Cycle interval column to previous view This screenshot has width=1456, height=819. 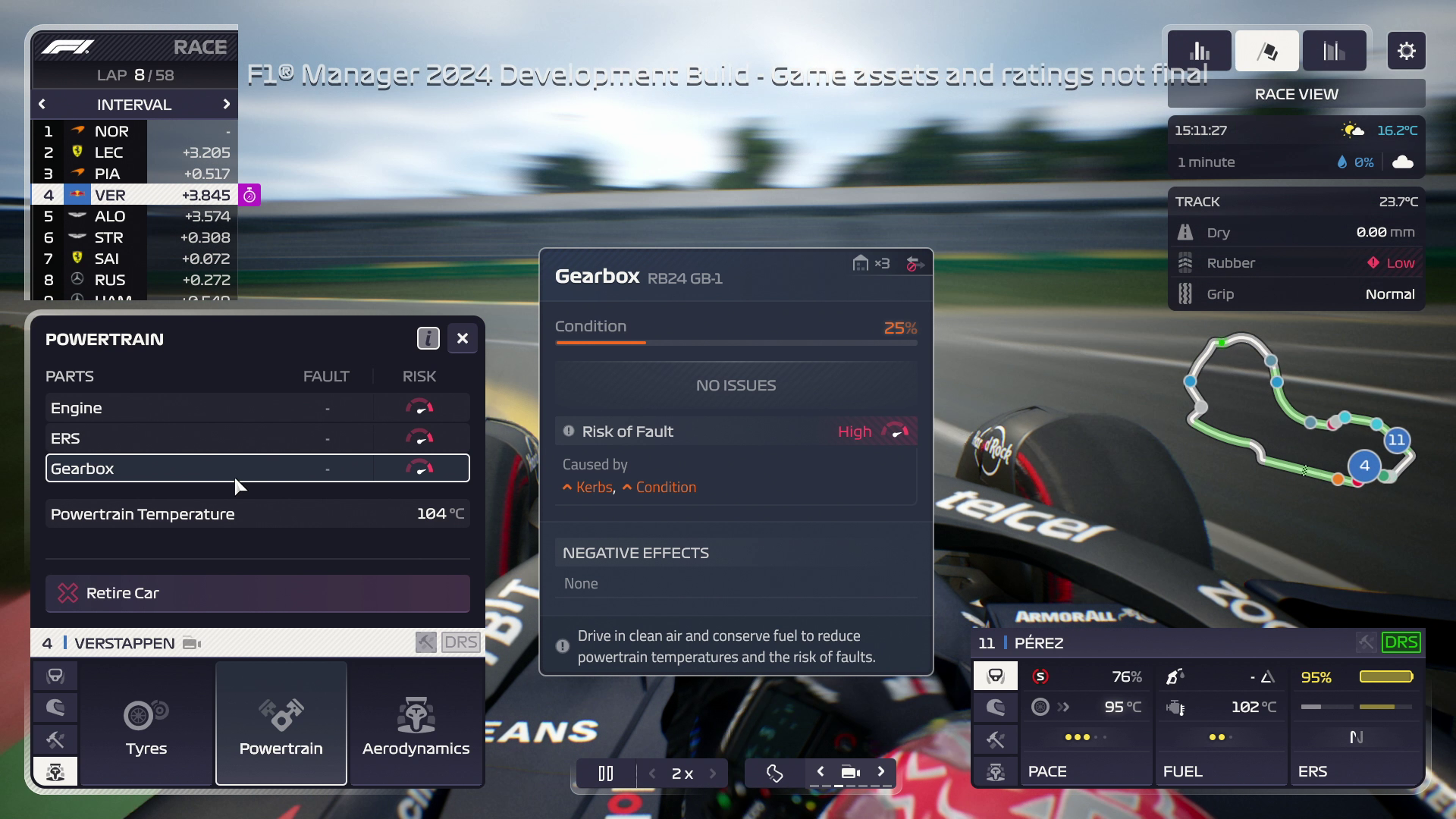(x=42, y=105)
